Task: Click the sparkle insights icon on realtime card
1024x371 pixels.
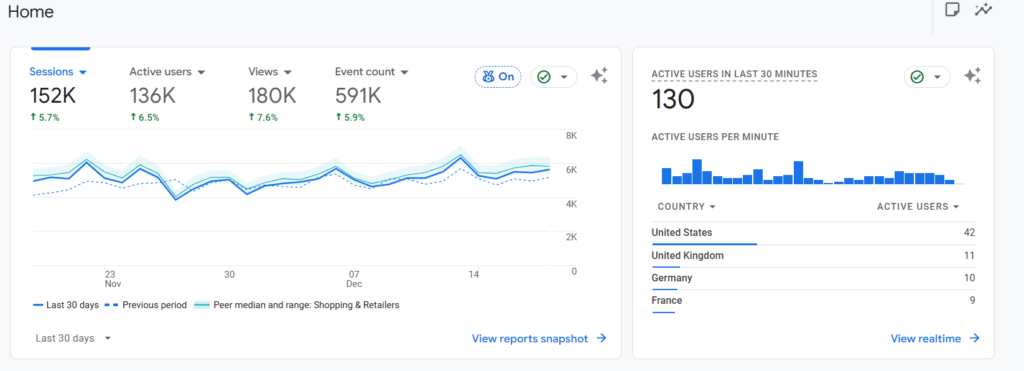Action: [972, 76]
